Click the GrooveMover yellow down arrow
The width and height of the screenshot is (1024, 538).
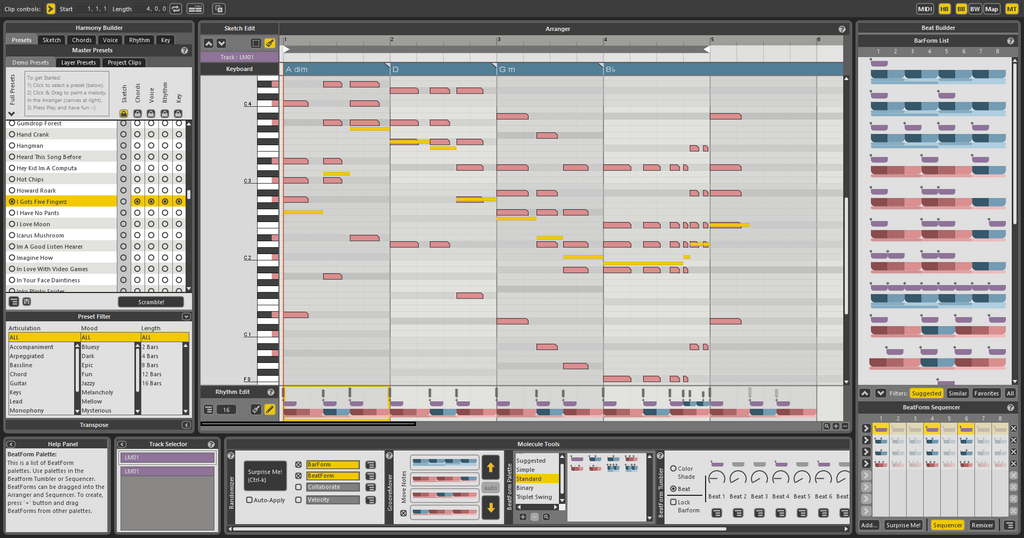click(x=491, y=507)
